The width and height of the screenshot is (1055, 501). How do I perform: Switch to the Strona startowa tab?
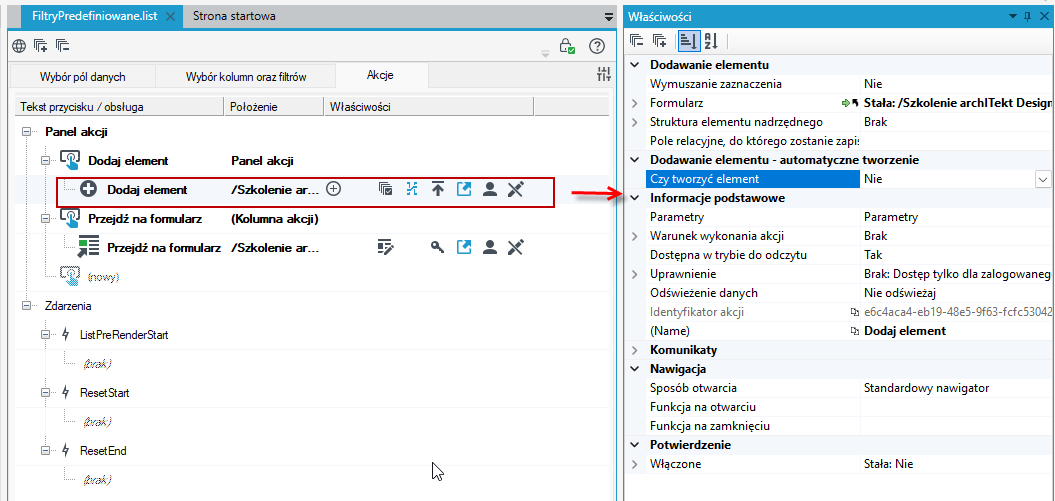[x=233, y=16]
